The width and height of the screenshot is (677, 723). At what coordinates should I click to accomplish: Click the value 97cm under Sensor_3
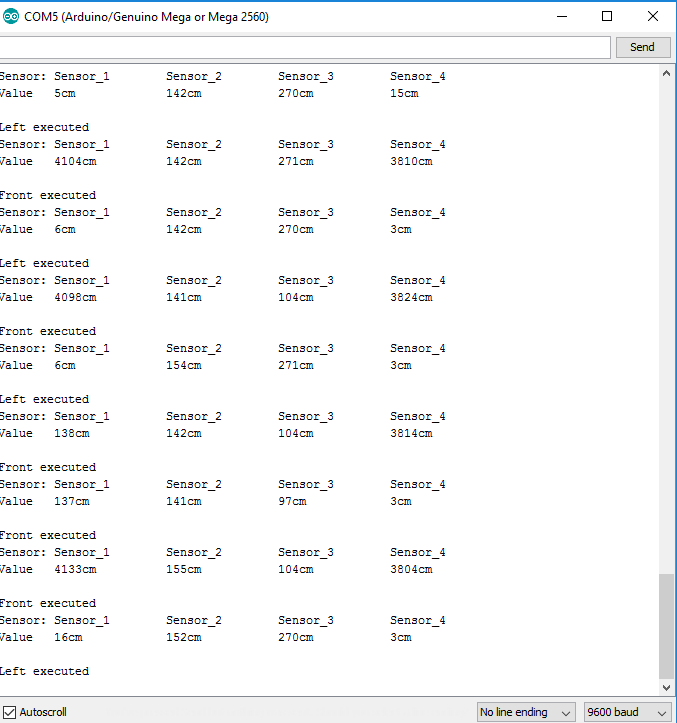click(292, 501)
